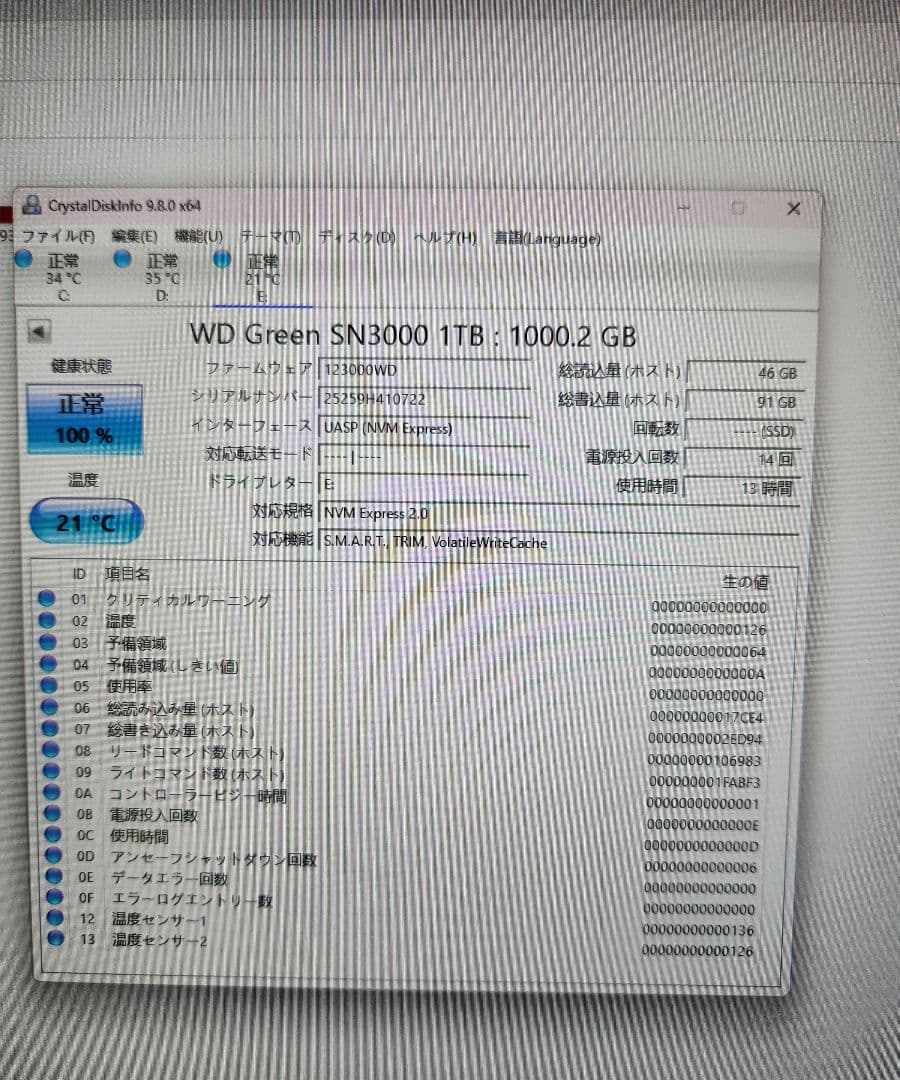Click the serial number field 25259H410722
This screenshot has width=900, height=1080.
point(424,399)
